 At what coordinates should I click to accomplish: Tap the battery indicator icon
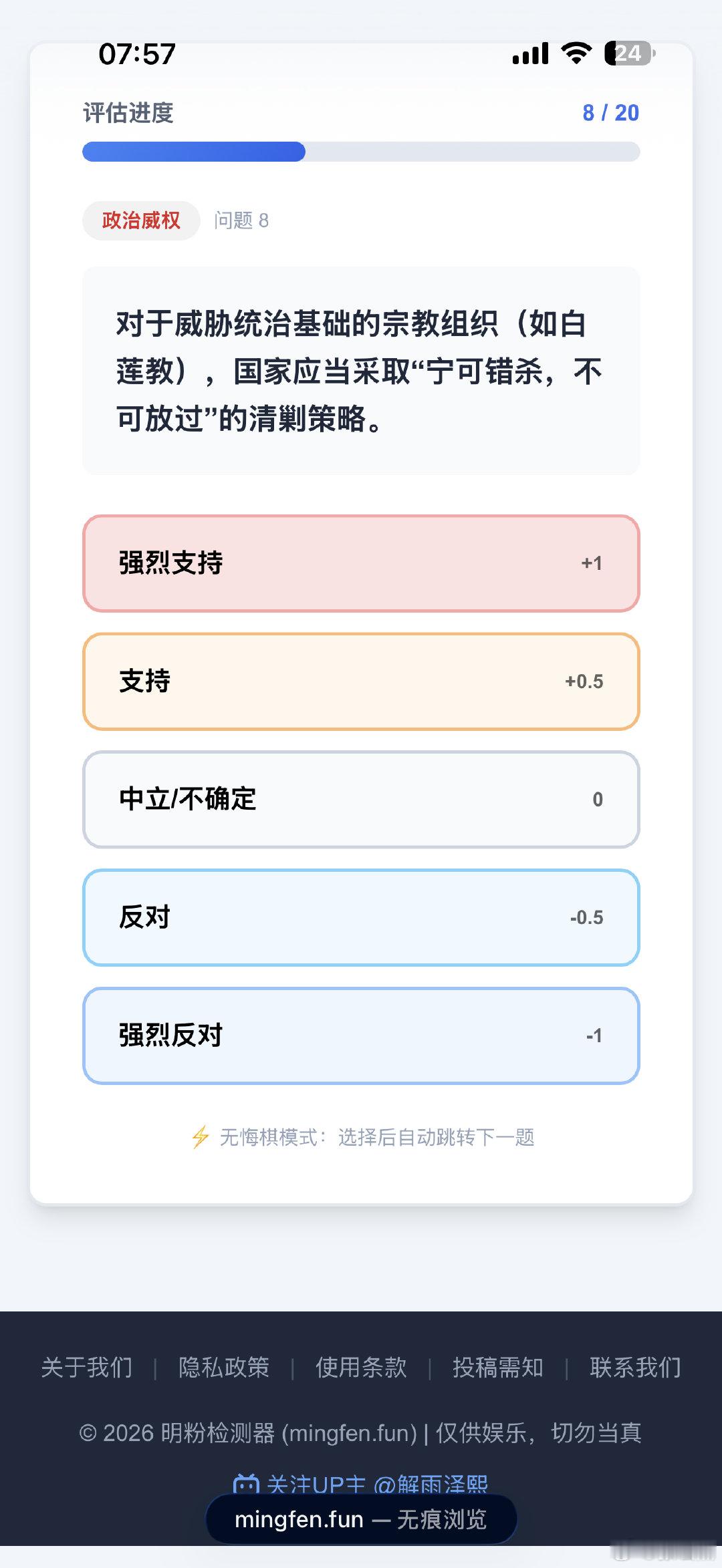(629, 53)
